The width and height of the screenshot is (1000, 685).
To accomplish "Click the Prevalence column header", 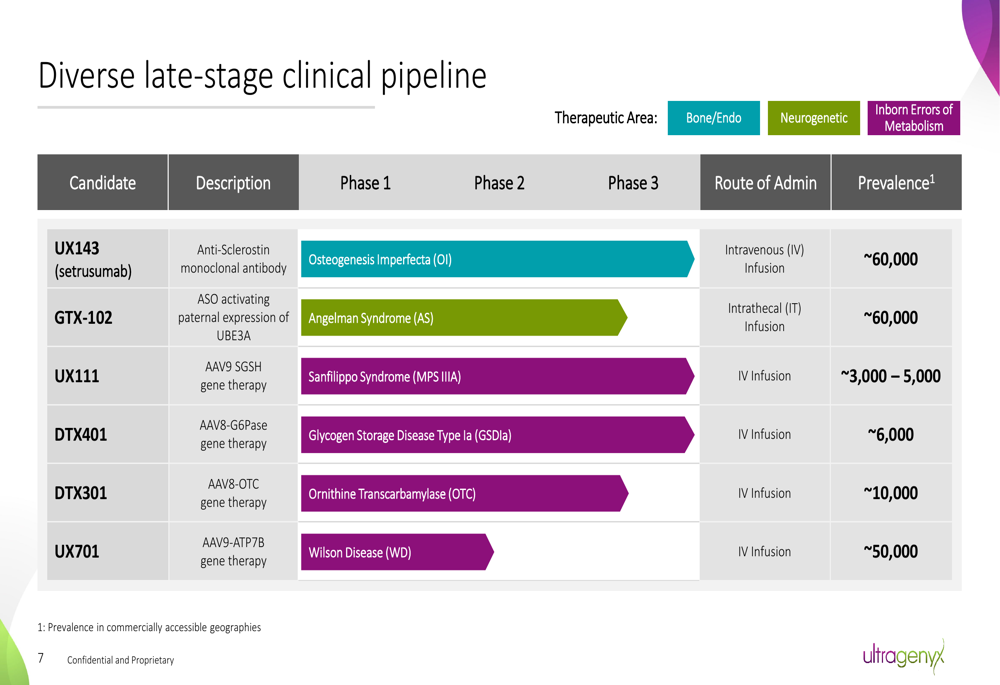I will point(896,182).
